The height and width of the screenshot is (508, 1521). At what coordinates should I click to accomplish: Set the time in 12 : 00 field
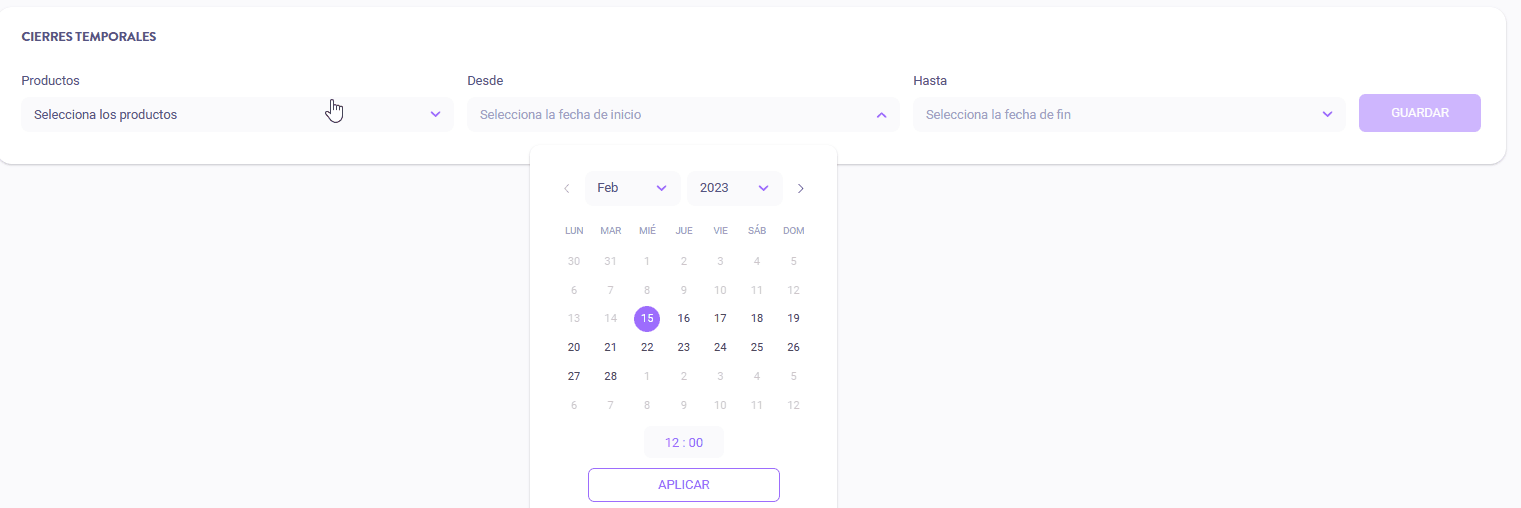pos(684,442)
